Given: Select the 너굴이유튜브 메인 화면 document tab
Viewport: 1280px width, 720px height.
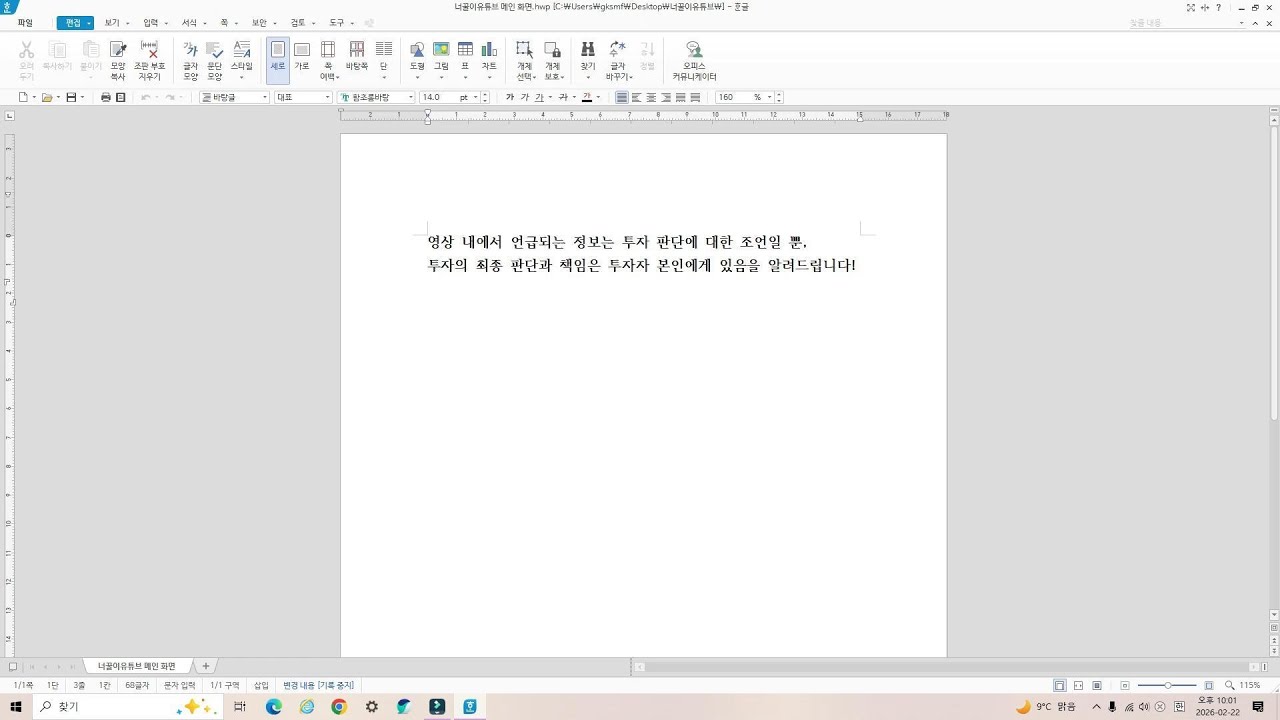Looking at the screenshot, I should coord(136,666).
